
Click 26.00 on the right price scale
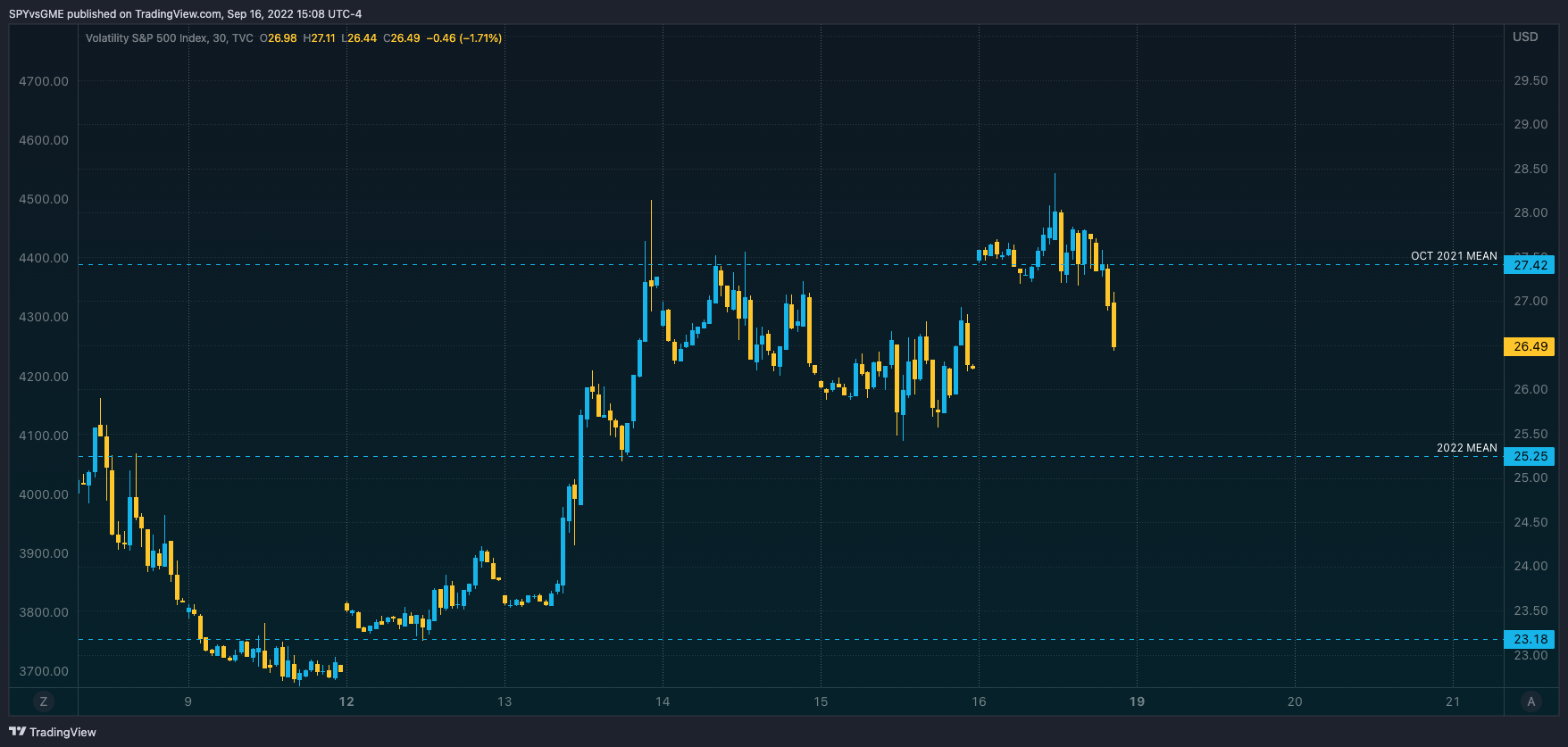[1530, 389]
